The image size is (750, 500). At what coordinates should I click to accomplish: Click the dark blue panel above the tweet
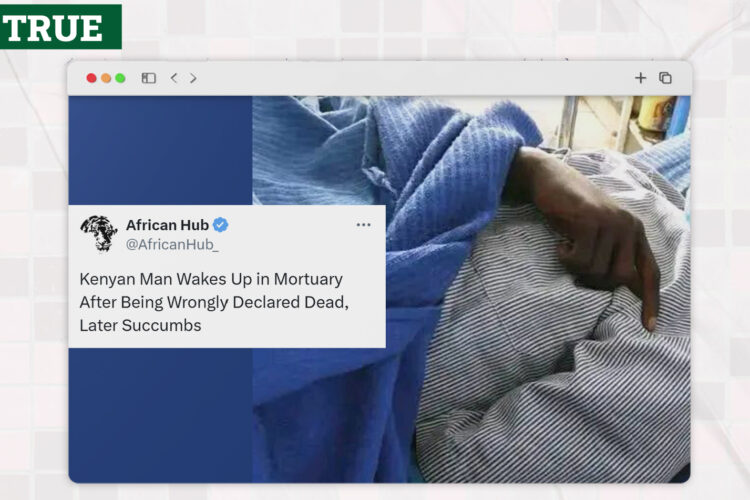pyautogui.click(x=160, y=150)
